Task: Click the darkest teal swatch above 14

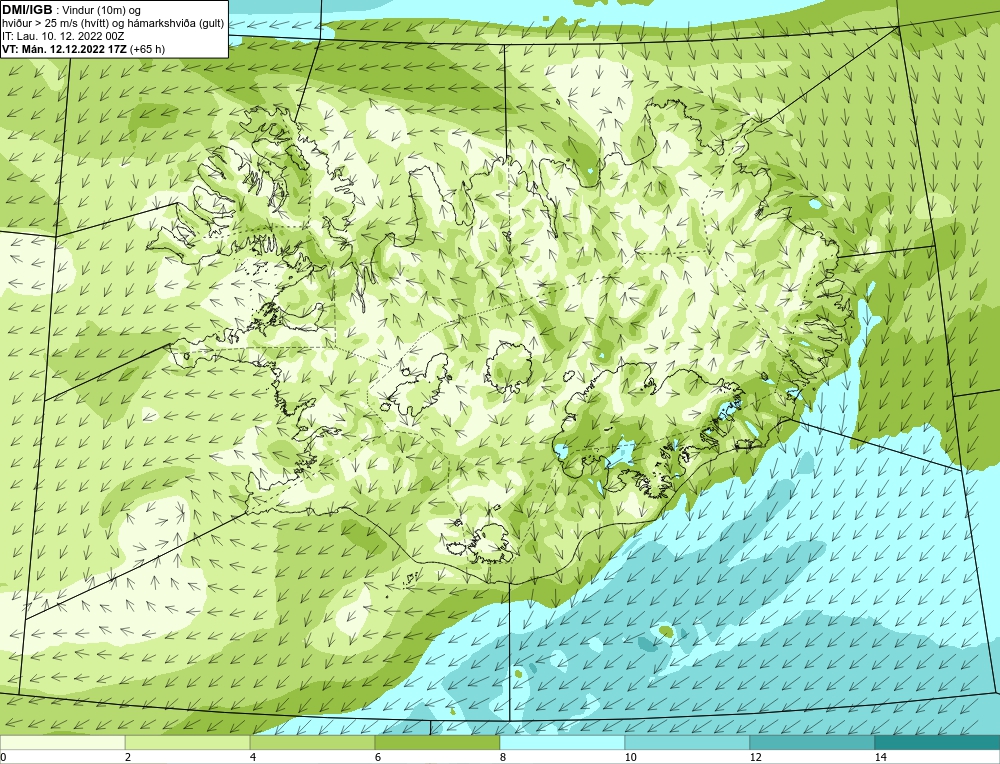Action: click(x=938, y=742)
